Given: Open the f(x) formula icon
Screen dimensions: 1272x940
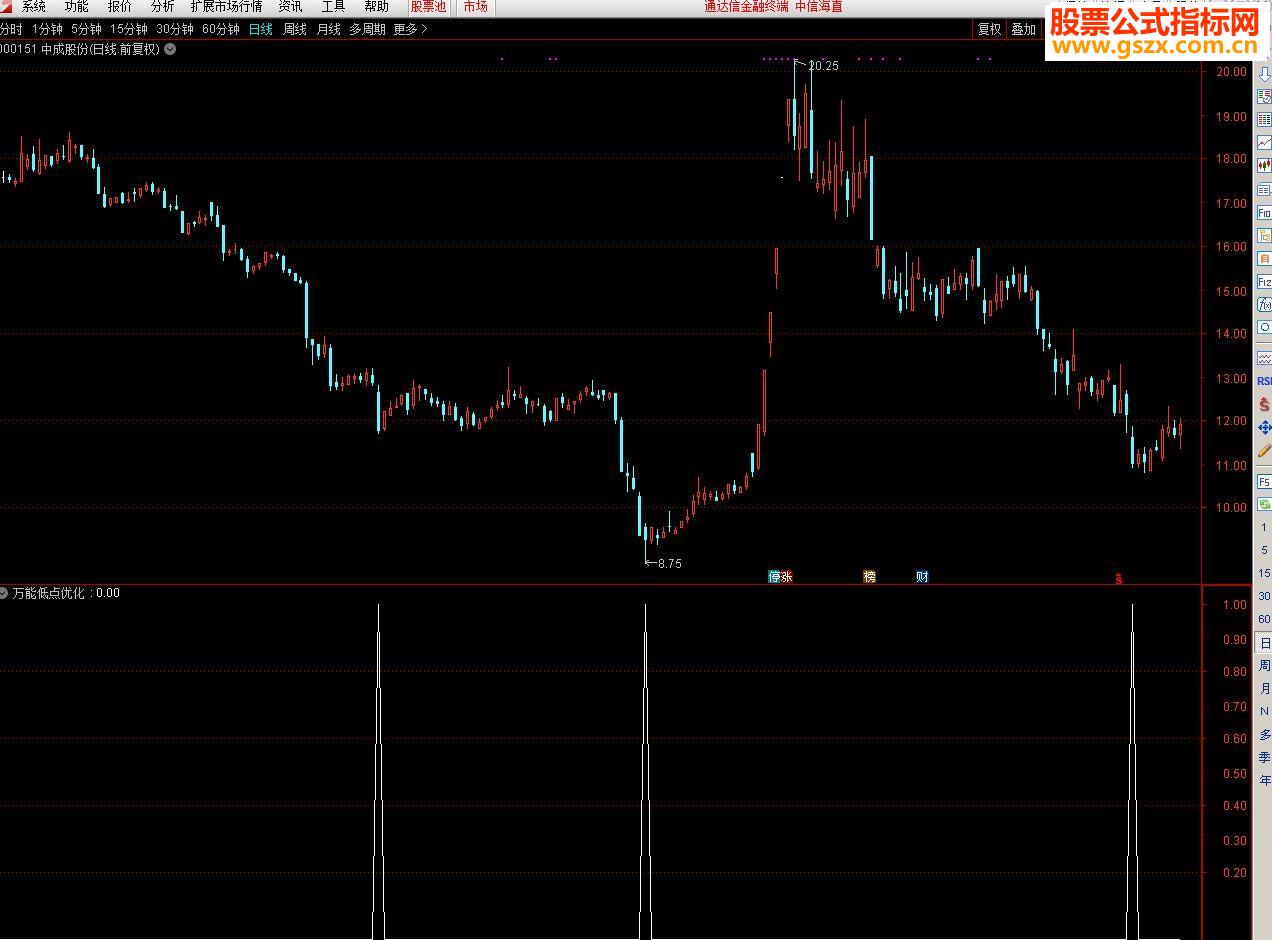Looking at the screenshot, I should click(x=1264, y=304).
